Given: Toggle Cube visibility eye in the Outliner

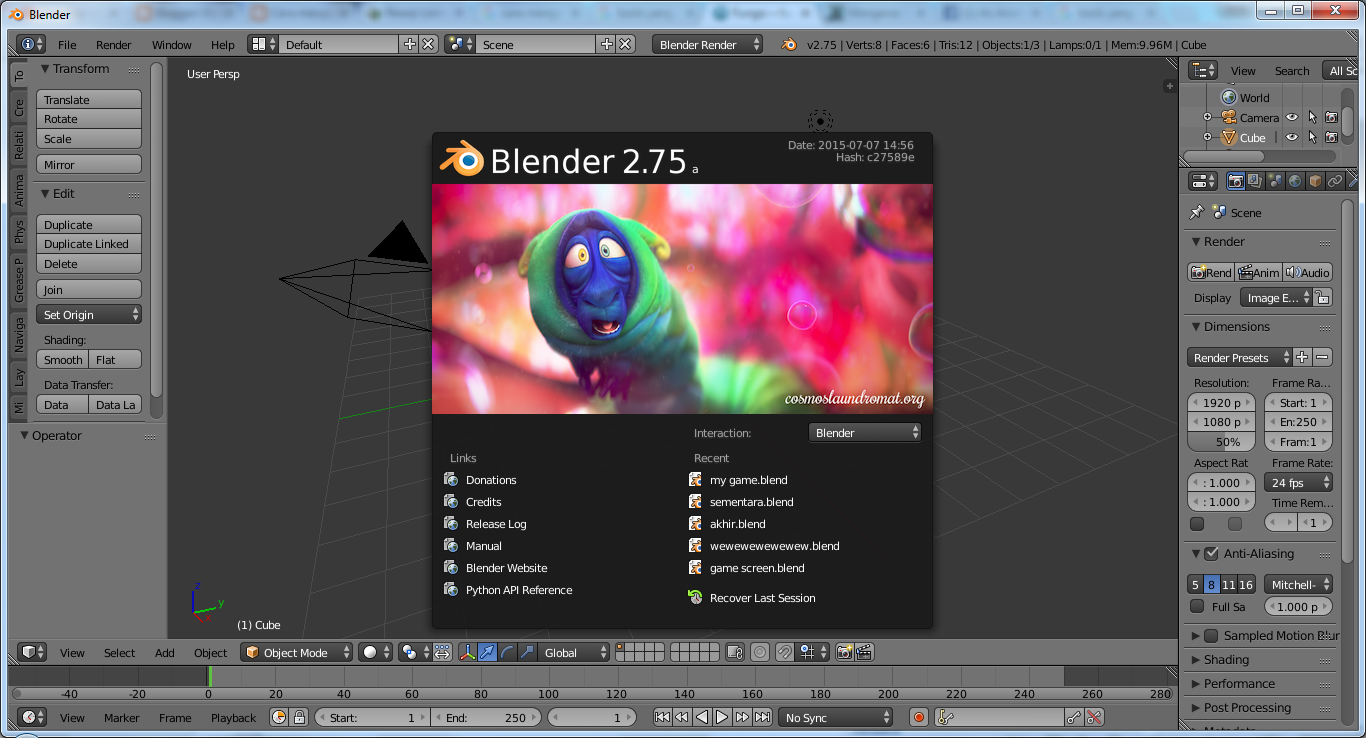Looking at the screenshot, I should pyautogui.click(x=1290, y=137).
